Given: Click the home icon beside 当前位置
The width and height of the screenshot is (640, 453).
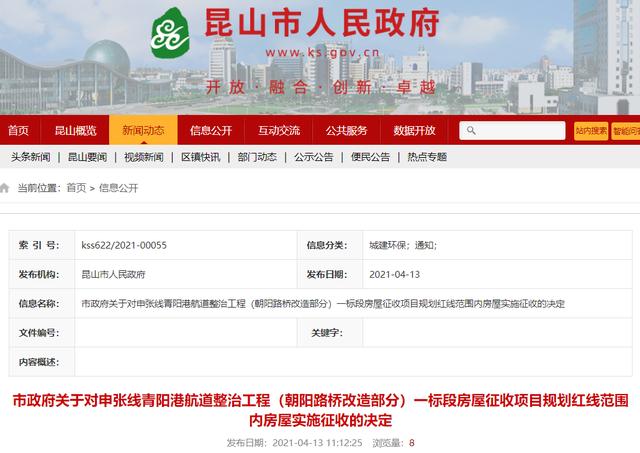Looking at the screenshot, I should pos(5,187).
